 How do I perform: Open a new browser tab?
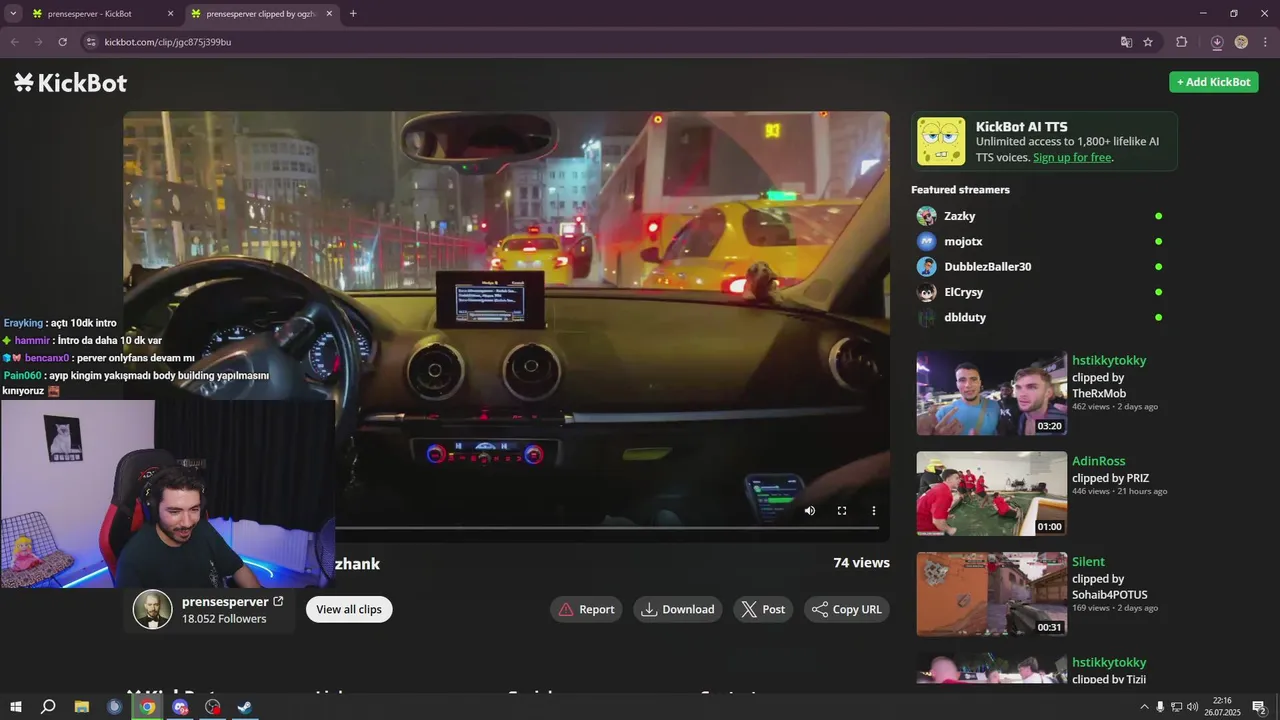(353, 14)
